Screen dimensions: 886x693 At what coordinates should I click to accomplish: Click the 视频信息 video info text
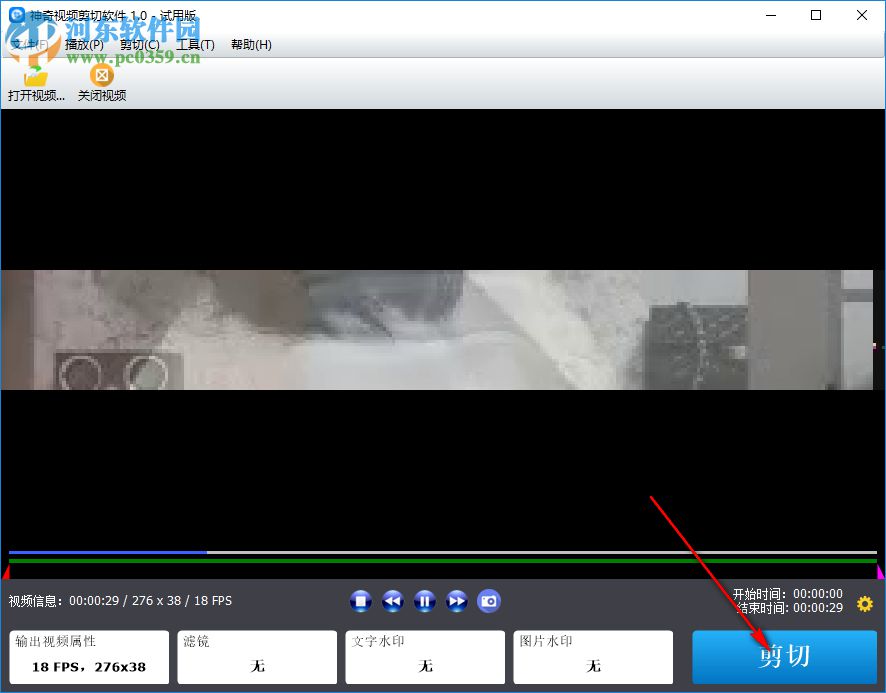pos(120,600)
